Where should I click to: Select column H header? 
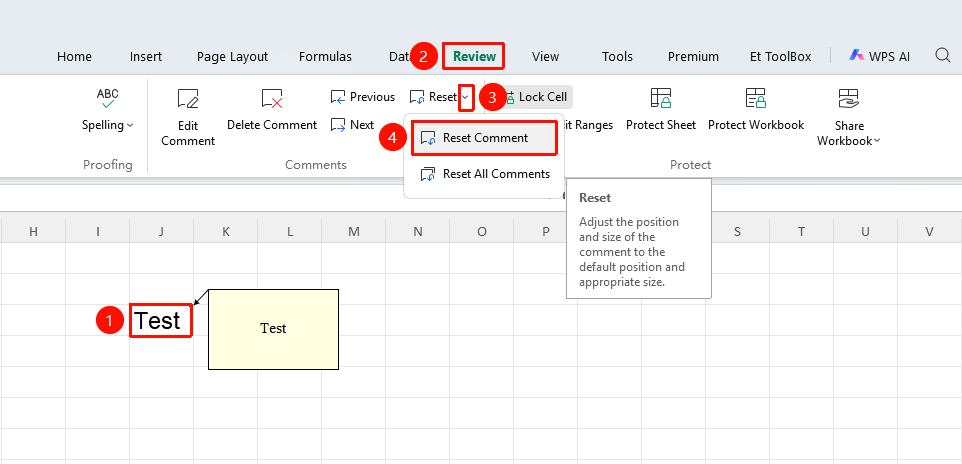click(33, 231)
